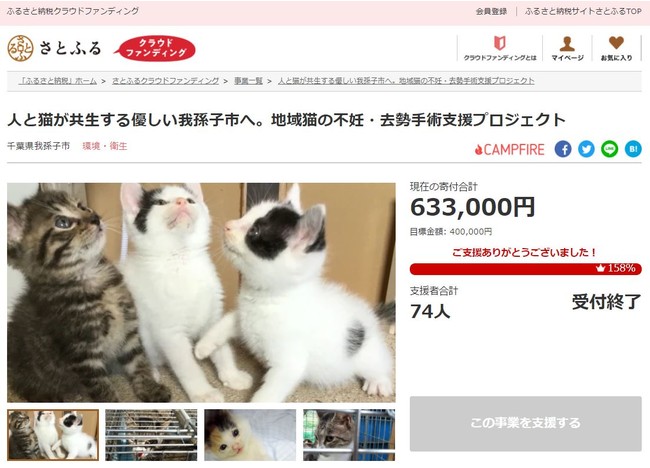Click the CAMPFIRE logo
This screenshot has height=468, width=650.
tap(509, 149)
